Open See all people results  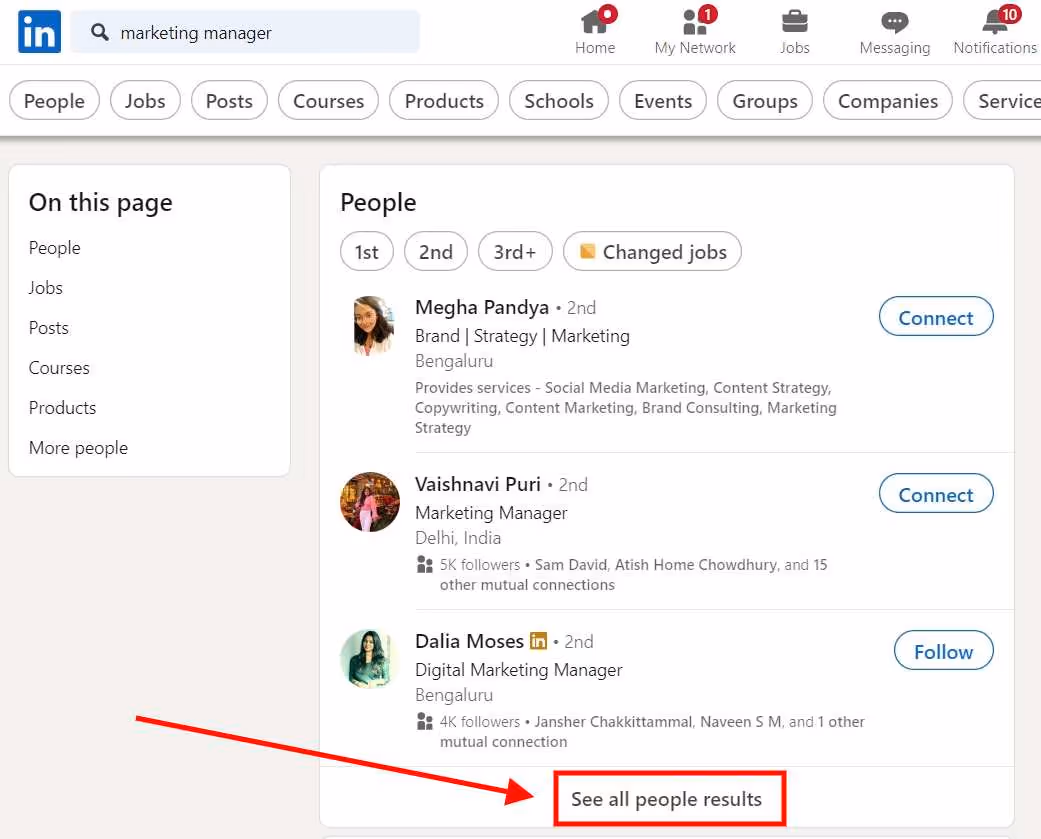click(x=667, y=799)
